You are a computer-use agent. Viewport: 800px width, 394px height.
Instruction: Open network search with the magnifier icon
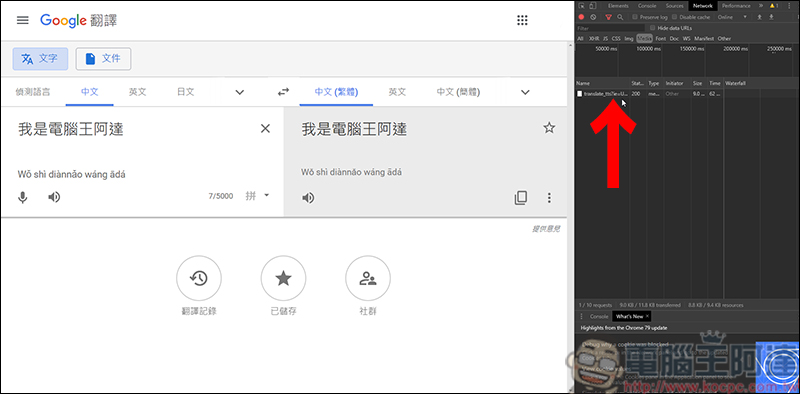click(620, 17)
